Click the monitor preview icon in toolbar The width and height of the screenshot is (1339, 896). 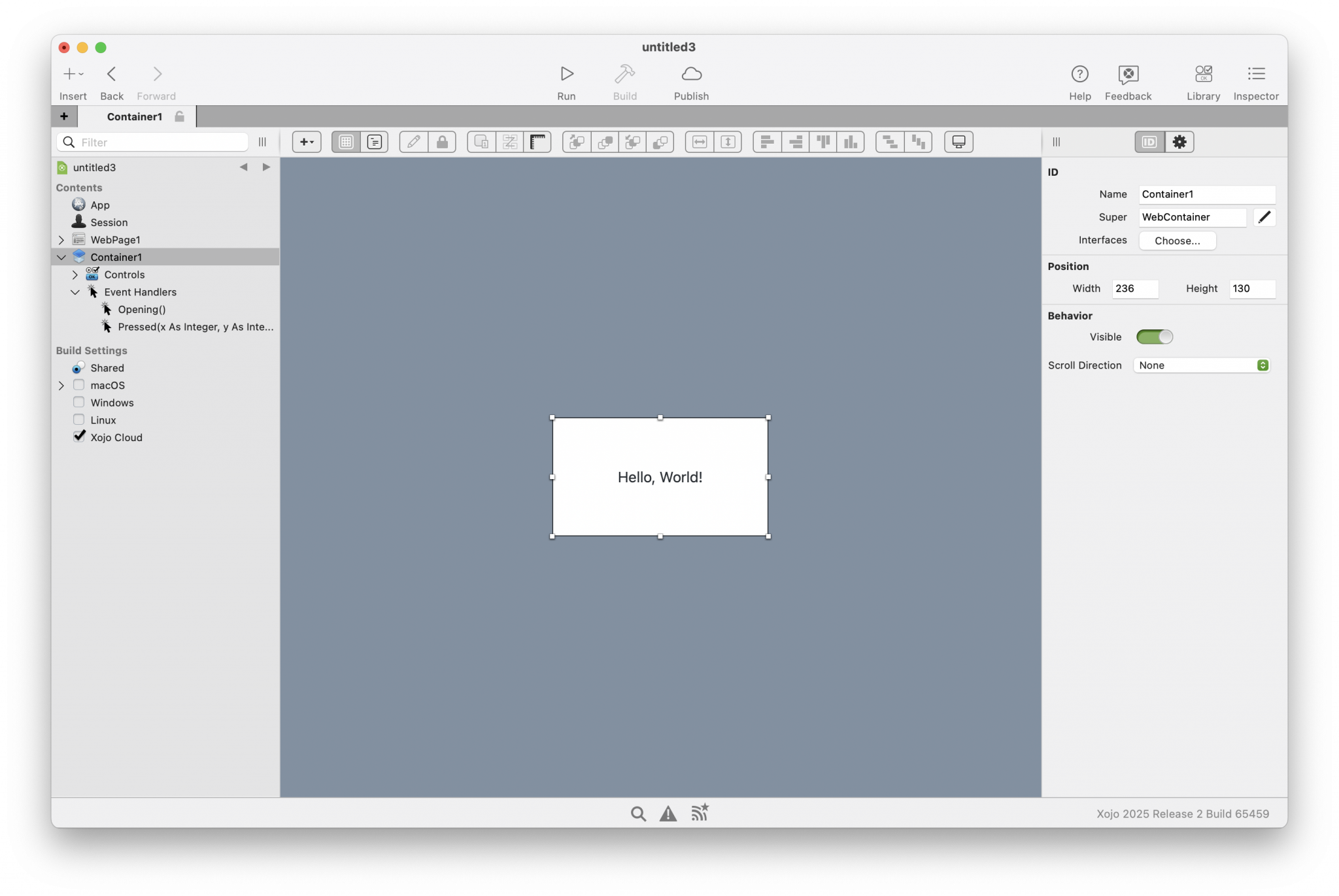[958, 142]
